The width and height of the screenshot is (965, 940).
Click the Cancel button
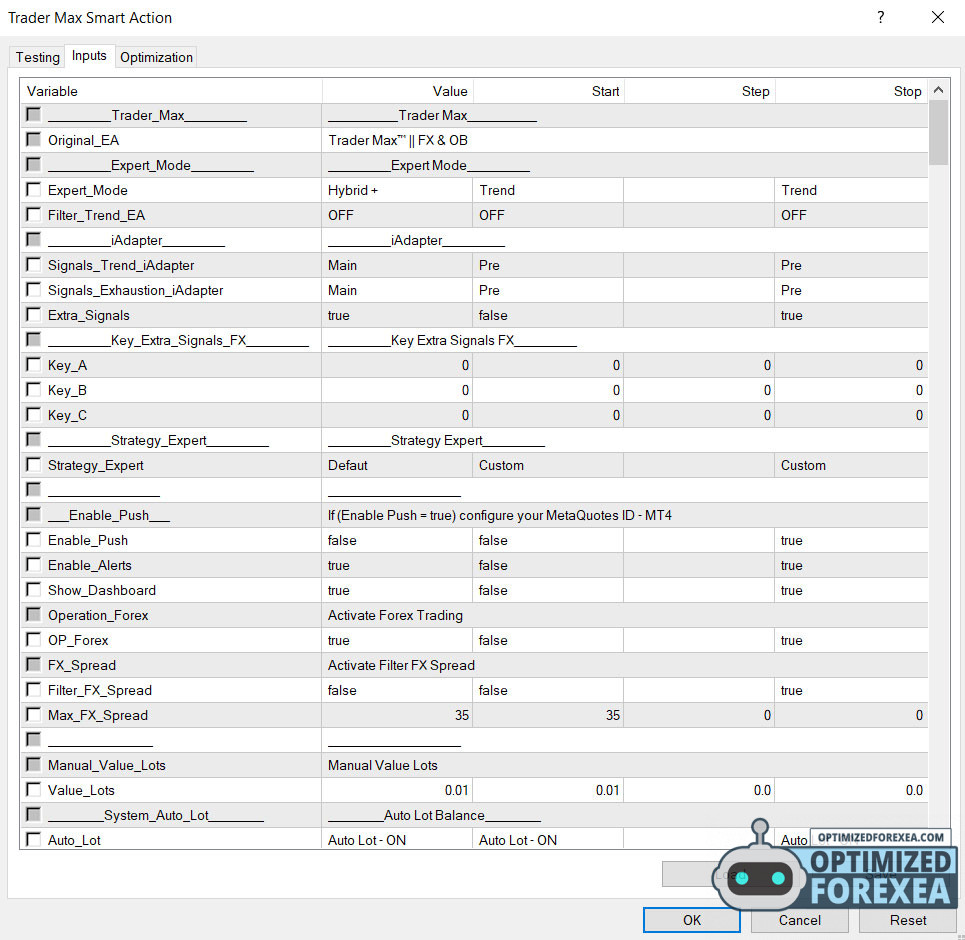799,920
